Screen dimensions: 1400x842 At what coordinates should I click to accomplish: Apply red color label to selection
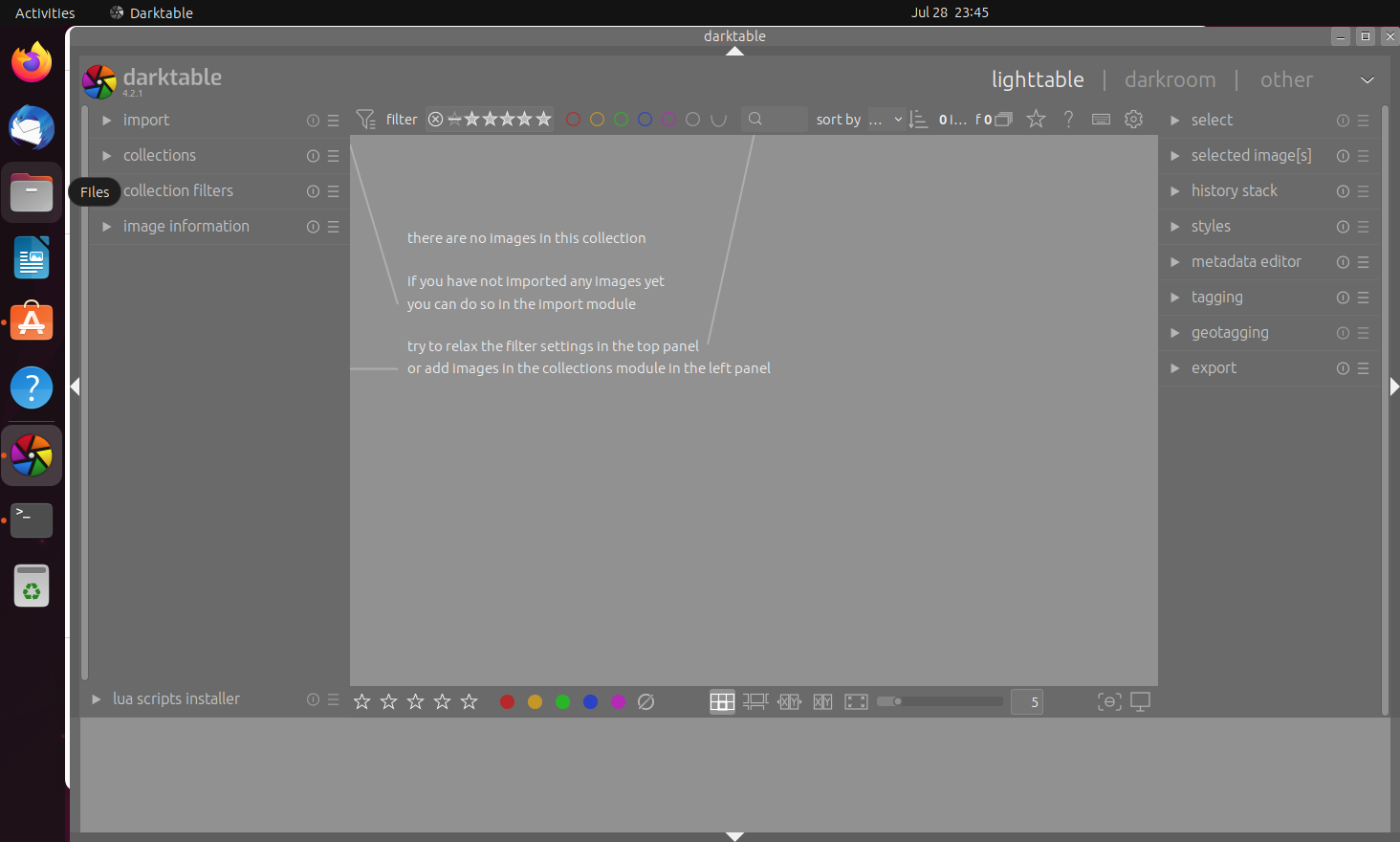coord(507,701)
